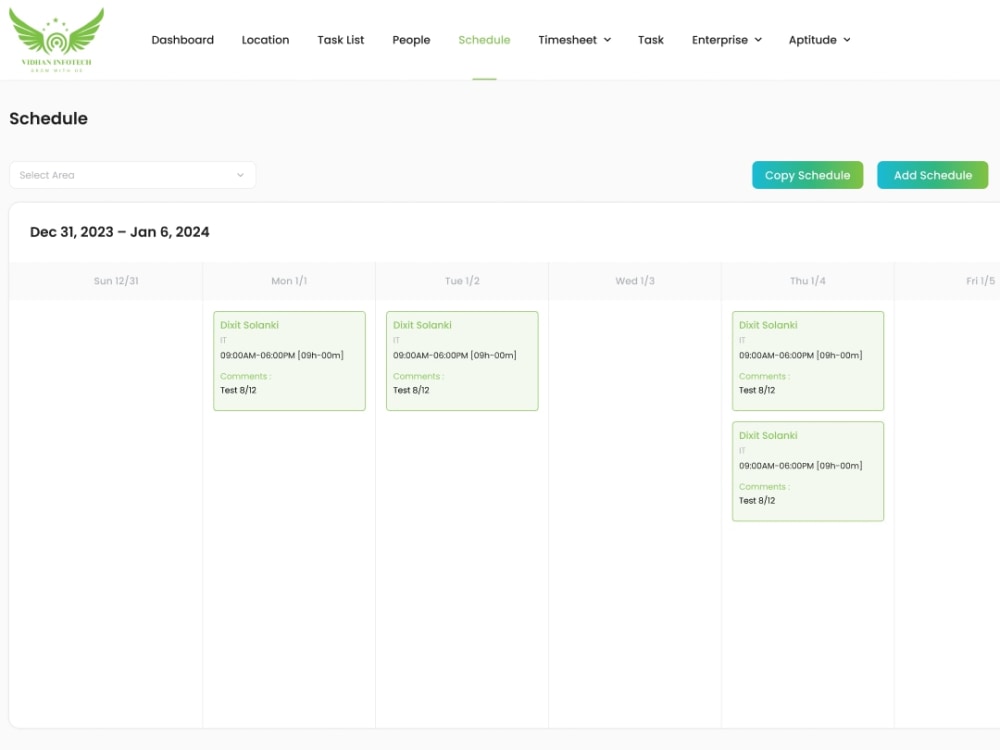Viewport: 1000px width, 750px height.
Task: Expand the Timesheet dropdown menu
Action: pyautogui.click(x=575, y=40)
